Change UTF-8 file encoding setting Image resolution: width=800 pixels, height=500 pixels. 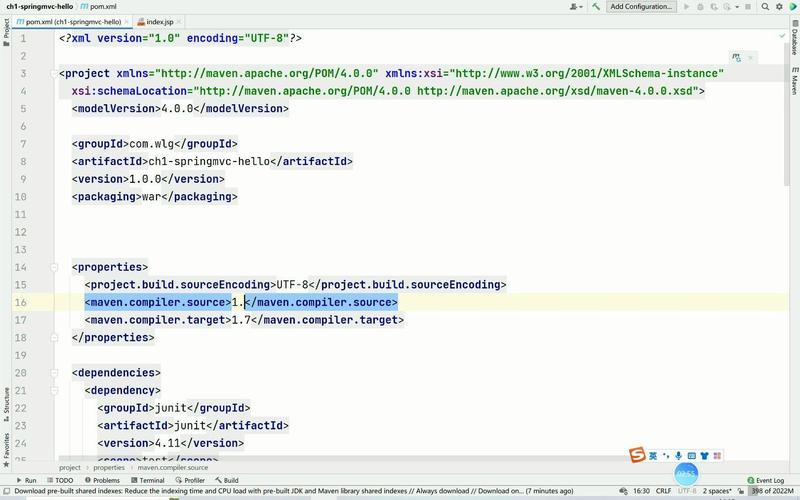pyautogui.click(x=687, y=491)
